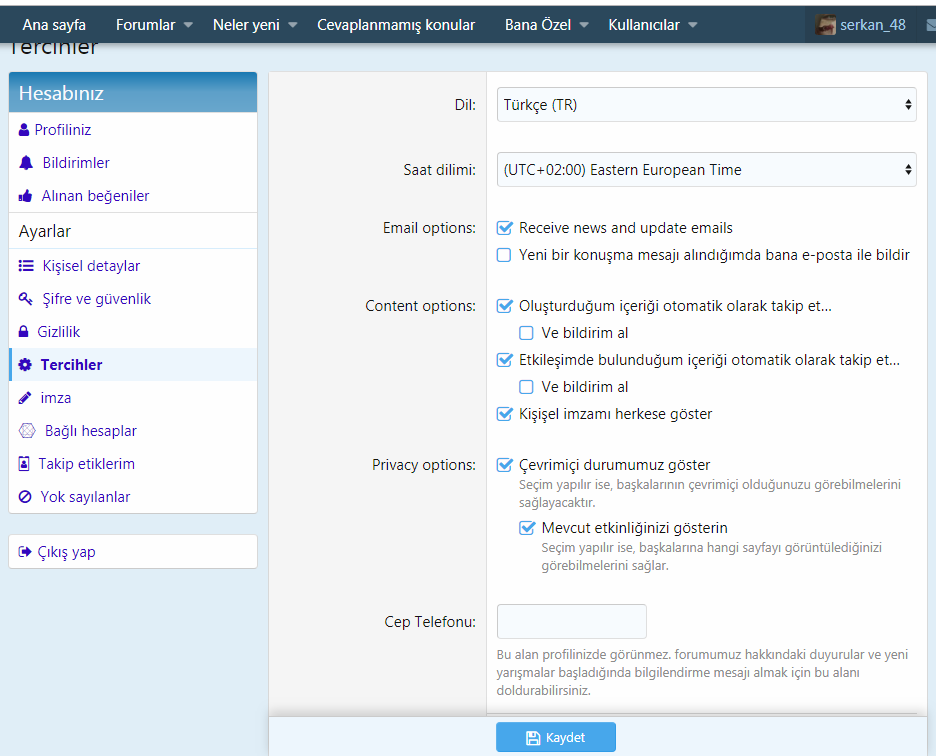Image resolution: width=936 pixels, height=756 pixels.
Task: Focus the Cep Telefonu input field
Action: [x=571, y=621]
